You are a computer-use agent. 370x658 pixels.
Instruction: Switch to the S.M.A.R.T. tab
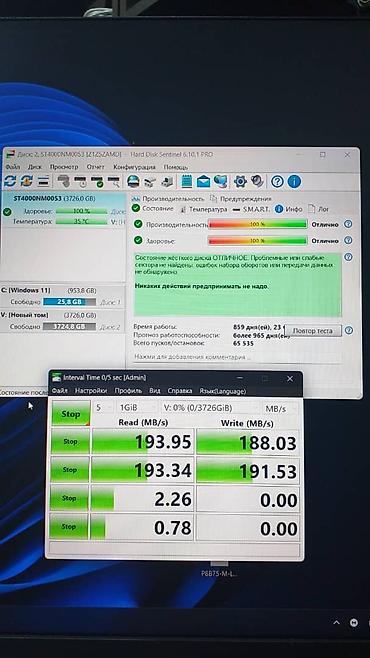[252, 209]
